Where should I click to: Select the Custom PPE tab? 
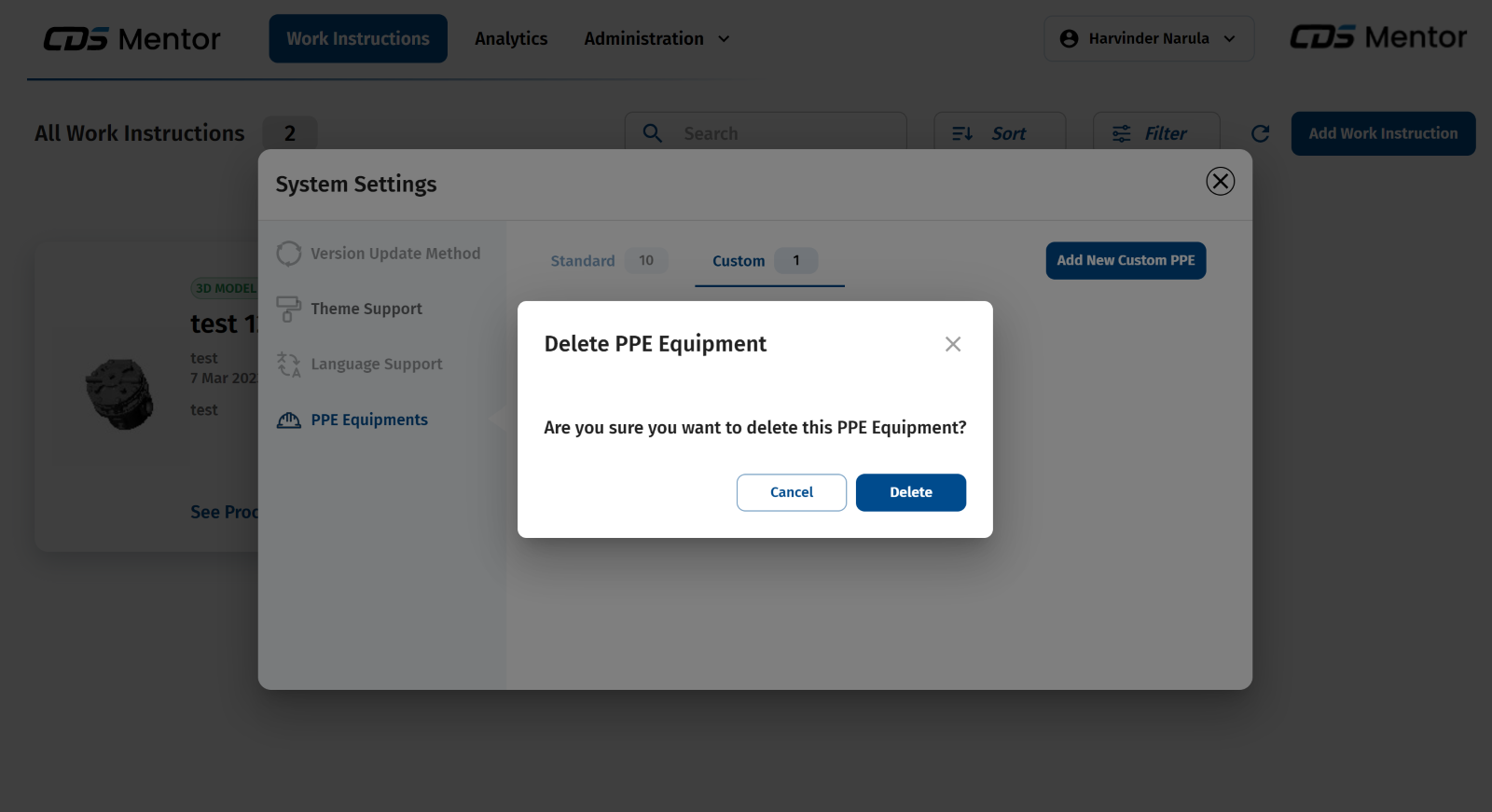(x=739, y=261)
